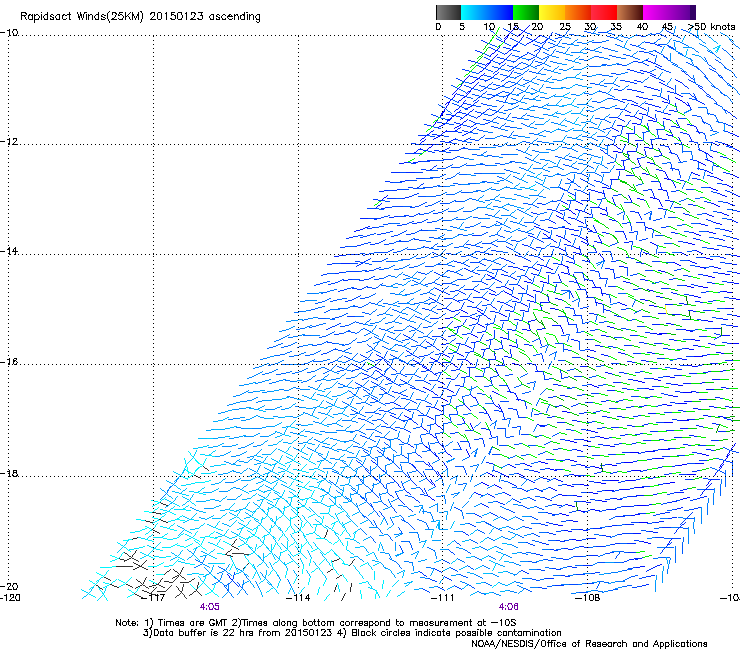
Task: Click the '-114' longitude axis label
Action: tap(298, 598)
